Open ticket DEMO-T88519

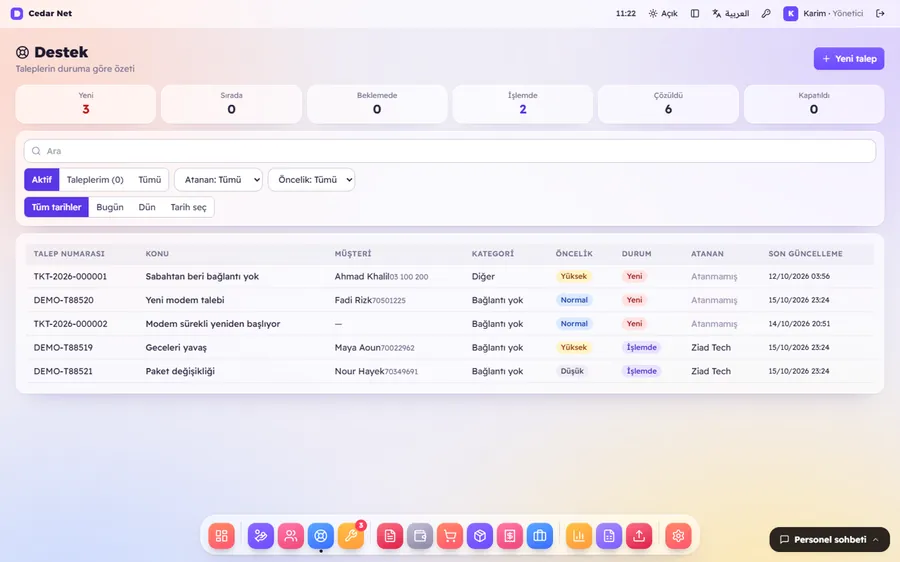click(x=63, y=347)
